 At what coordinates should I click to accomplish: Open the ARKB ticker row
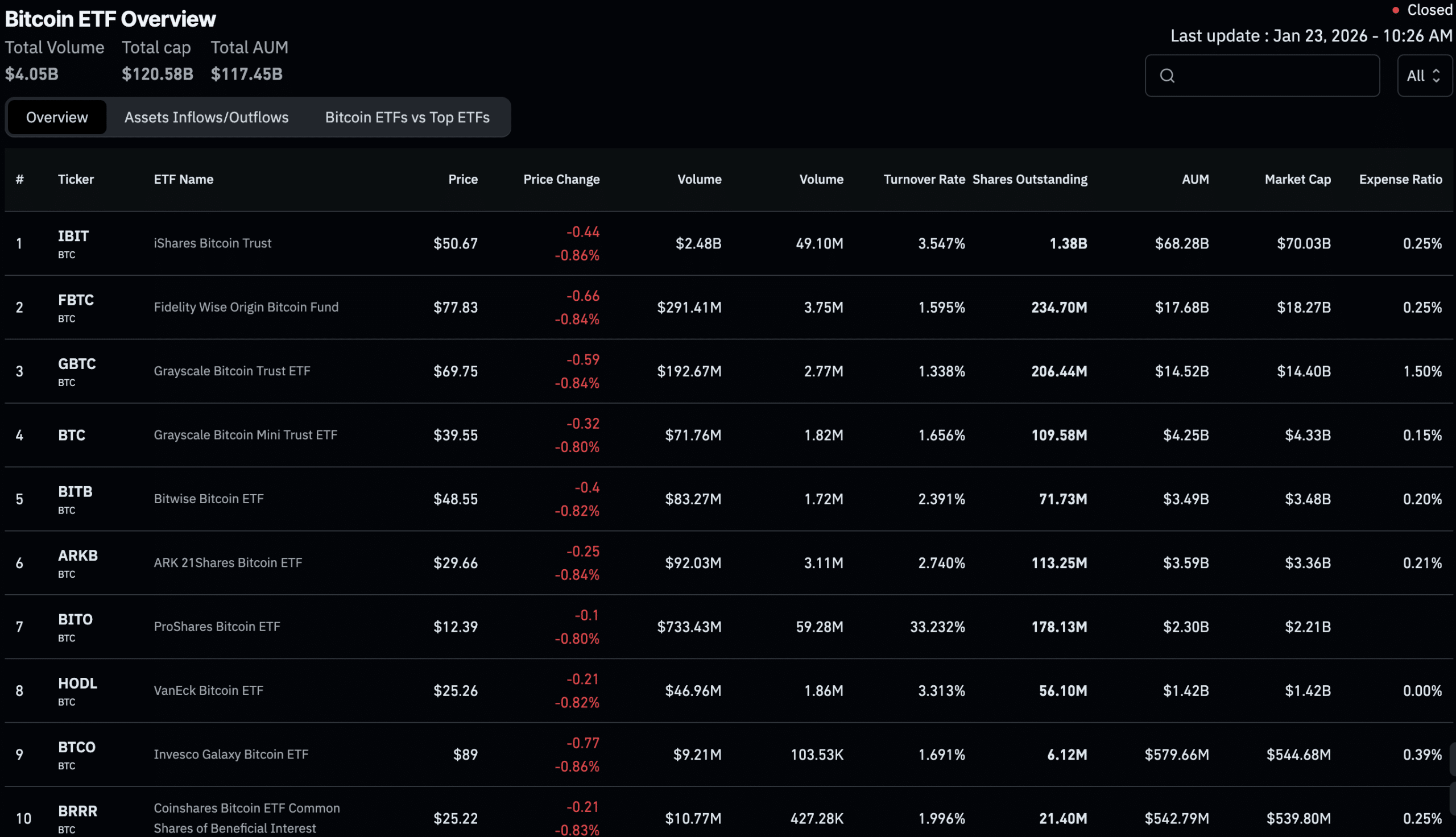[x=77, y=556]
